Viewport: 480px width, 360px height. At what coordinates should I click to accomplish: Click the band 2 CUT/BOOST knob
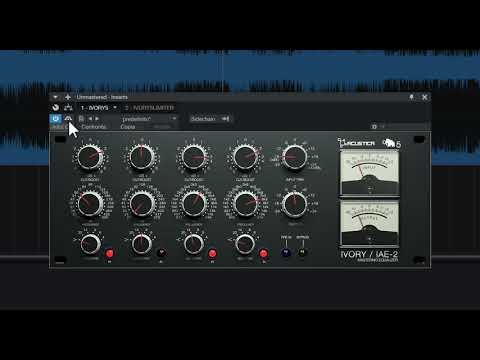click(x=141, y=157)
